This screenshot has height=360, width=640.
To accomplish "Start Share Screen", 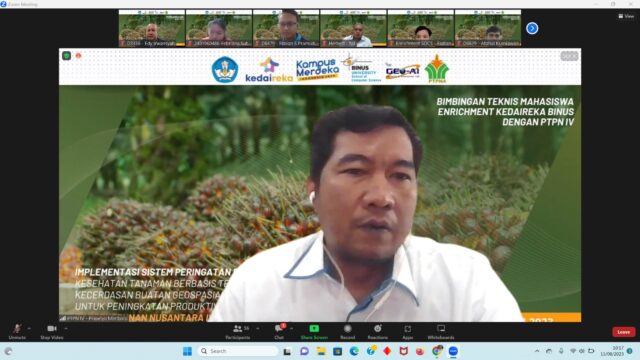I will 314,331.
